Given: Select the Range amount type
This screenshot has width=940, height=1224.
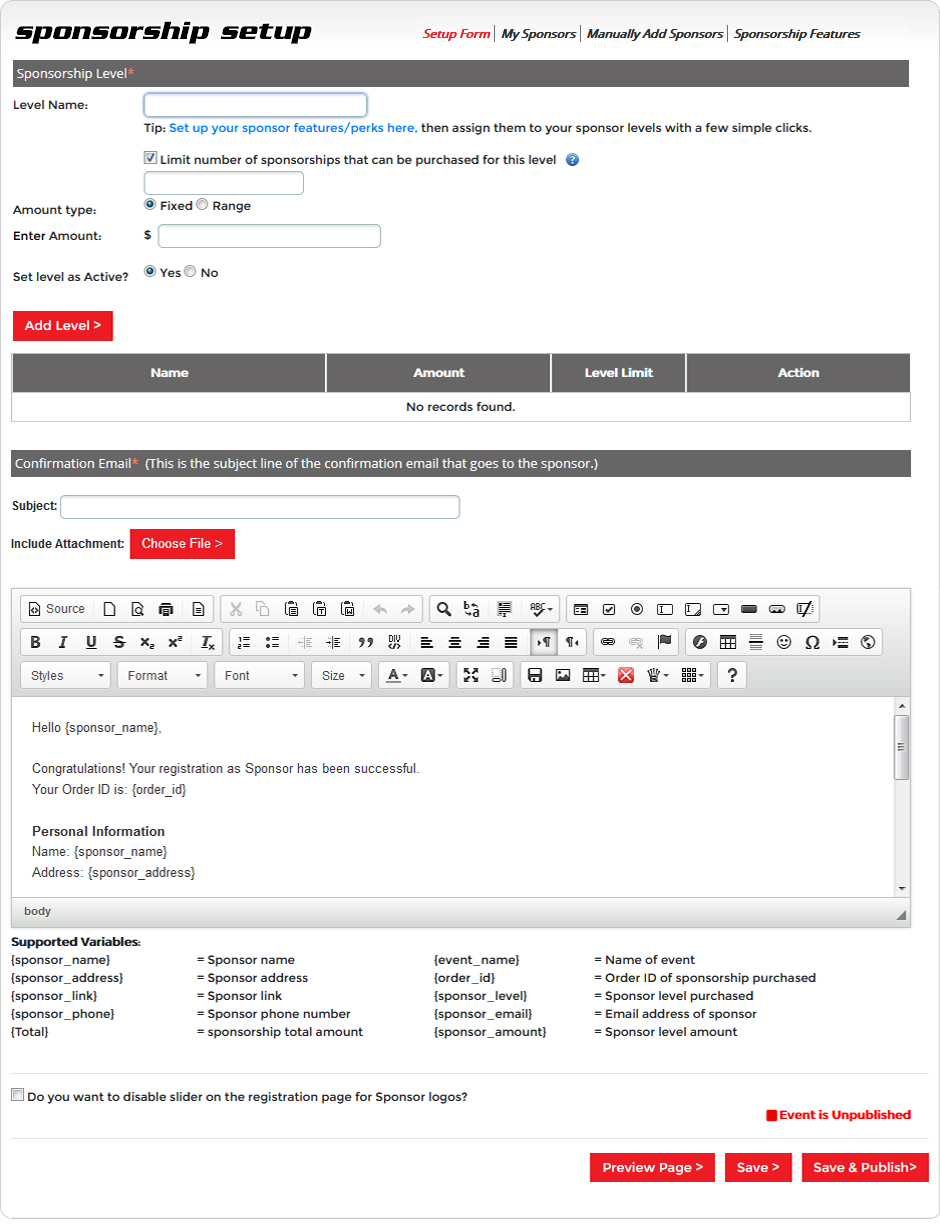Looking at the screenshot, I should click(202, 205).
